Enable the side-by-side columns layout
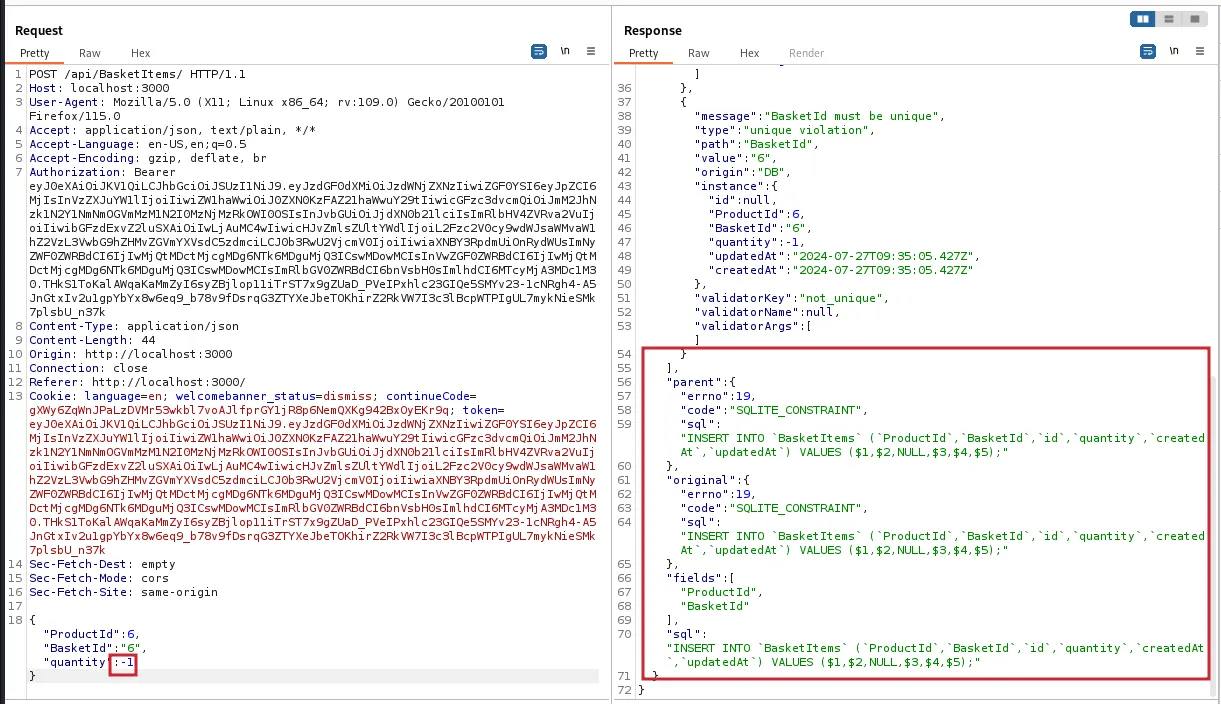The width and height of the screenshot is (1221, 704). 1141,18
